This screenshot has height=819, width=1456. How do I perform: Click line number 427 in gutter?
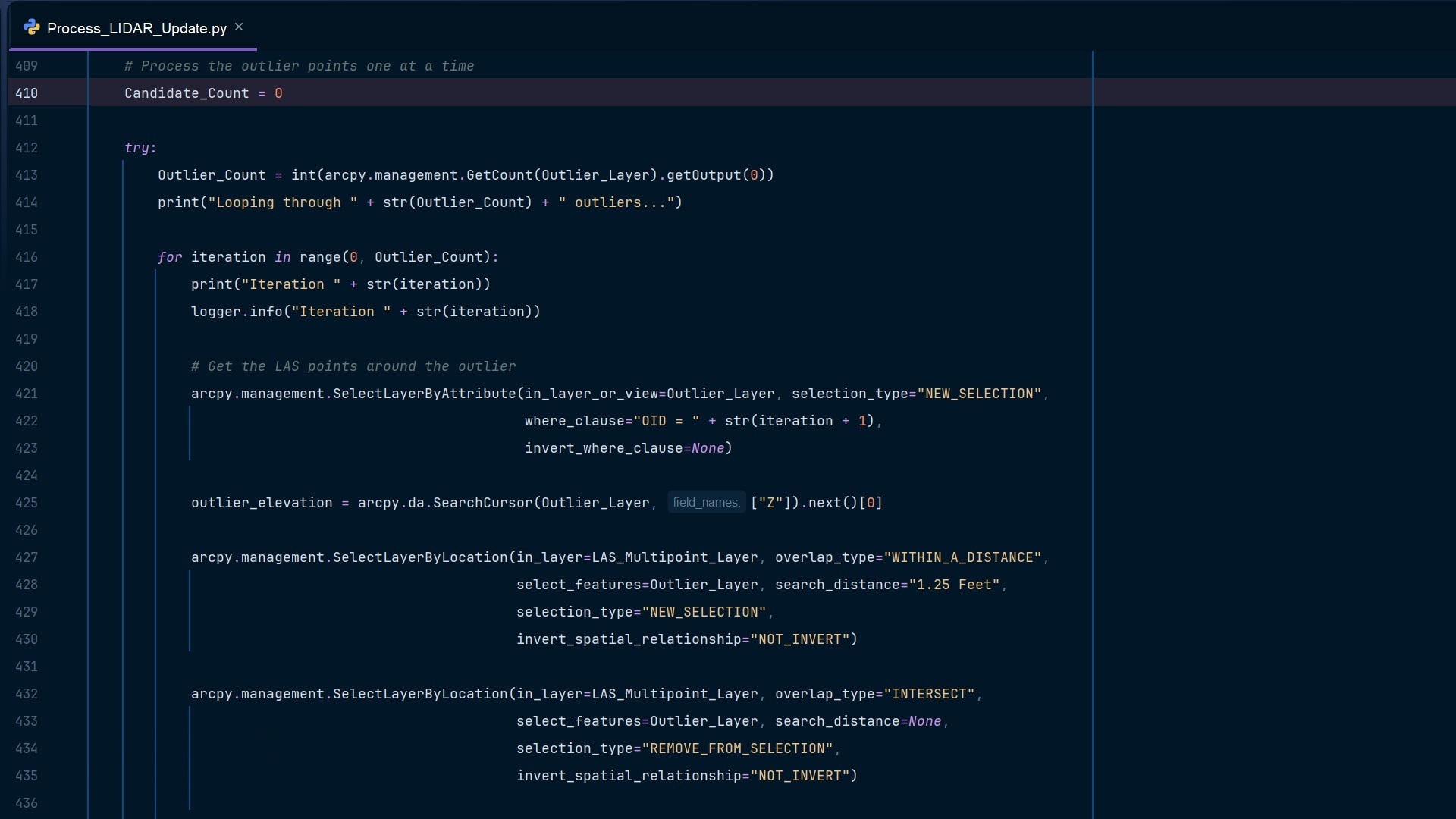click(x=27, y=557)
